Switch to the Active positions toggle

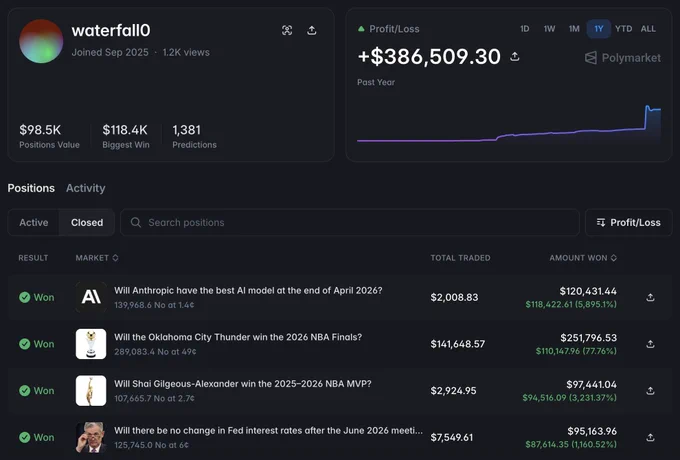point(33,222)
